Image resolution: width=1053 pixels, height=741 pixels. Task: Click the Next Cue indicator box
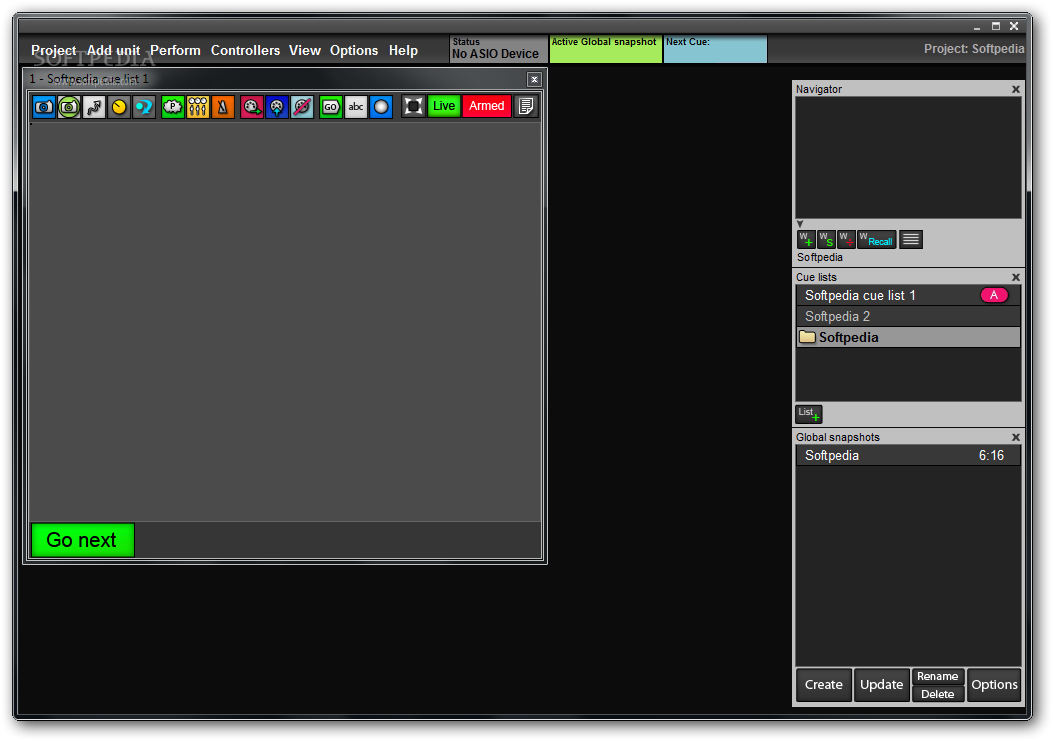[x=715, y=49]
